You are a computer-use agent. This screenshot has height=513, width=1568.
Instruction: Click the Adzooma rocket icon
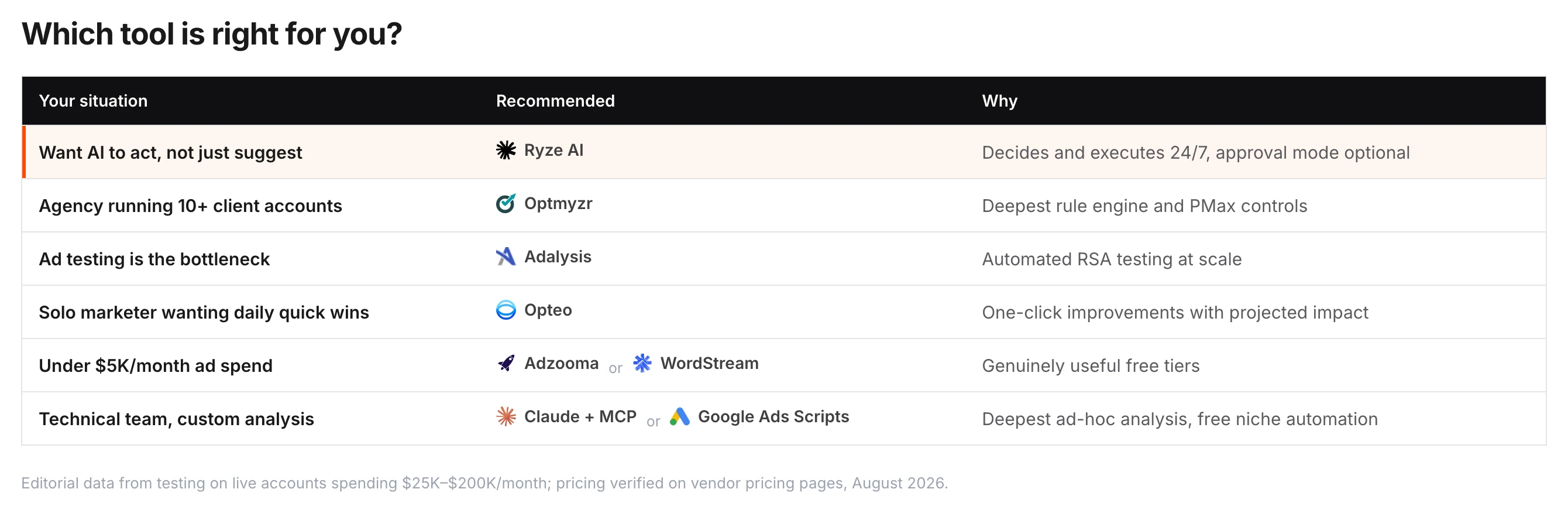pos(506,363)
